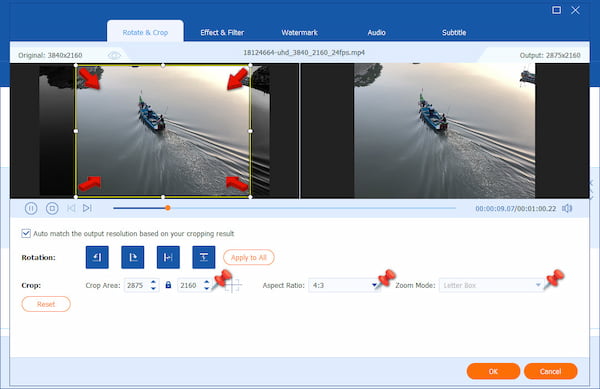Switch to the Rotate & Crop tab
The height and width of the screenshot is (389, 600).
pos(145,33)
